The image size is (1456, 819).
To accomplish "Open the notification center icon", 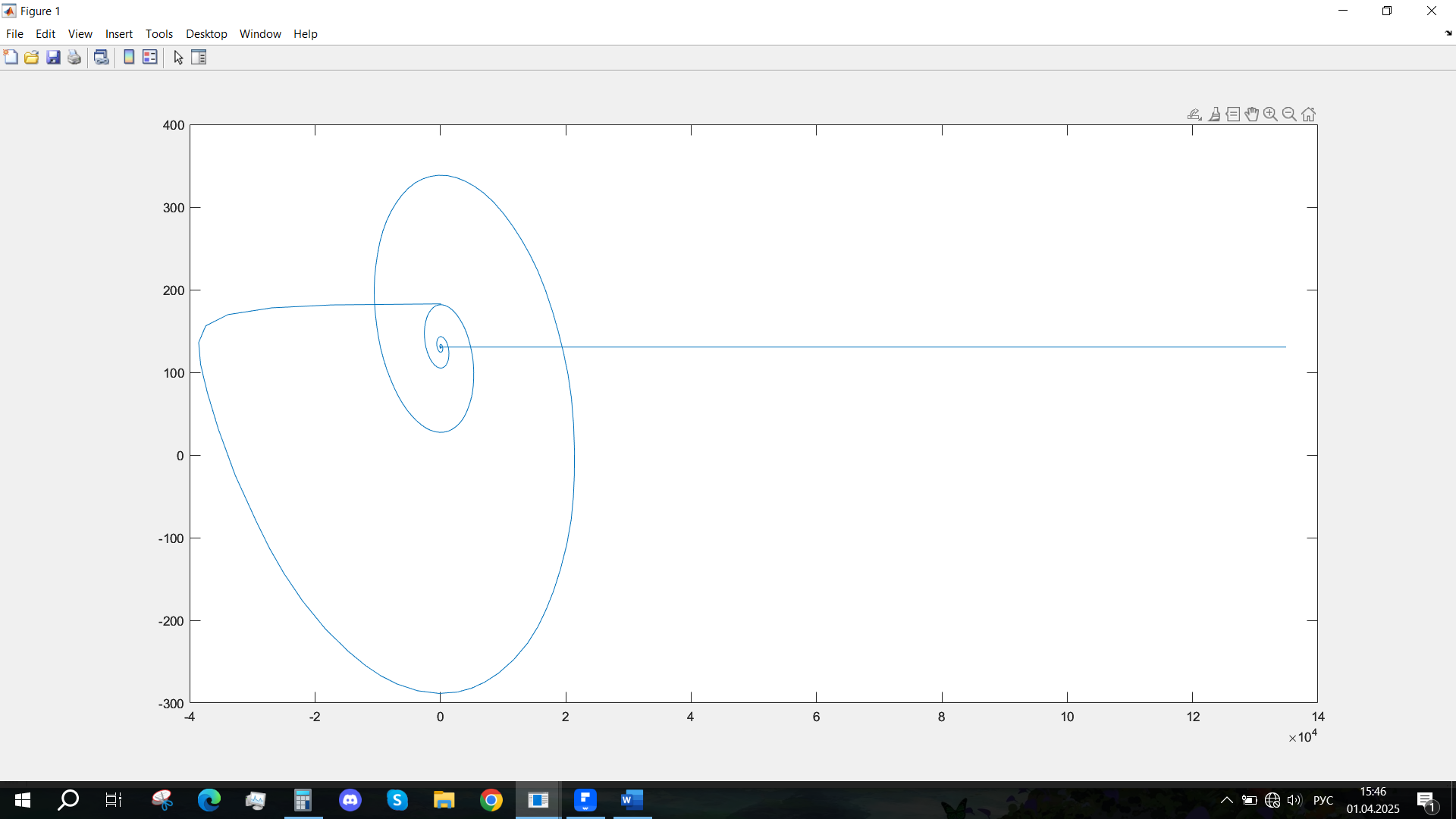I will coord(1426,800).
